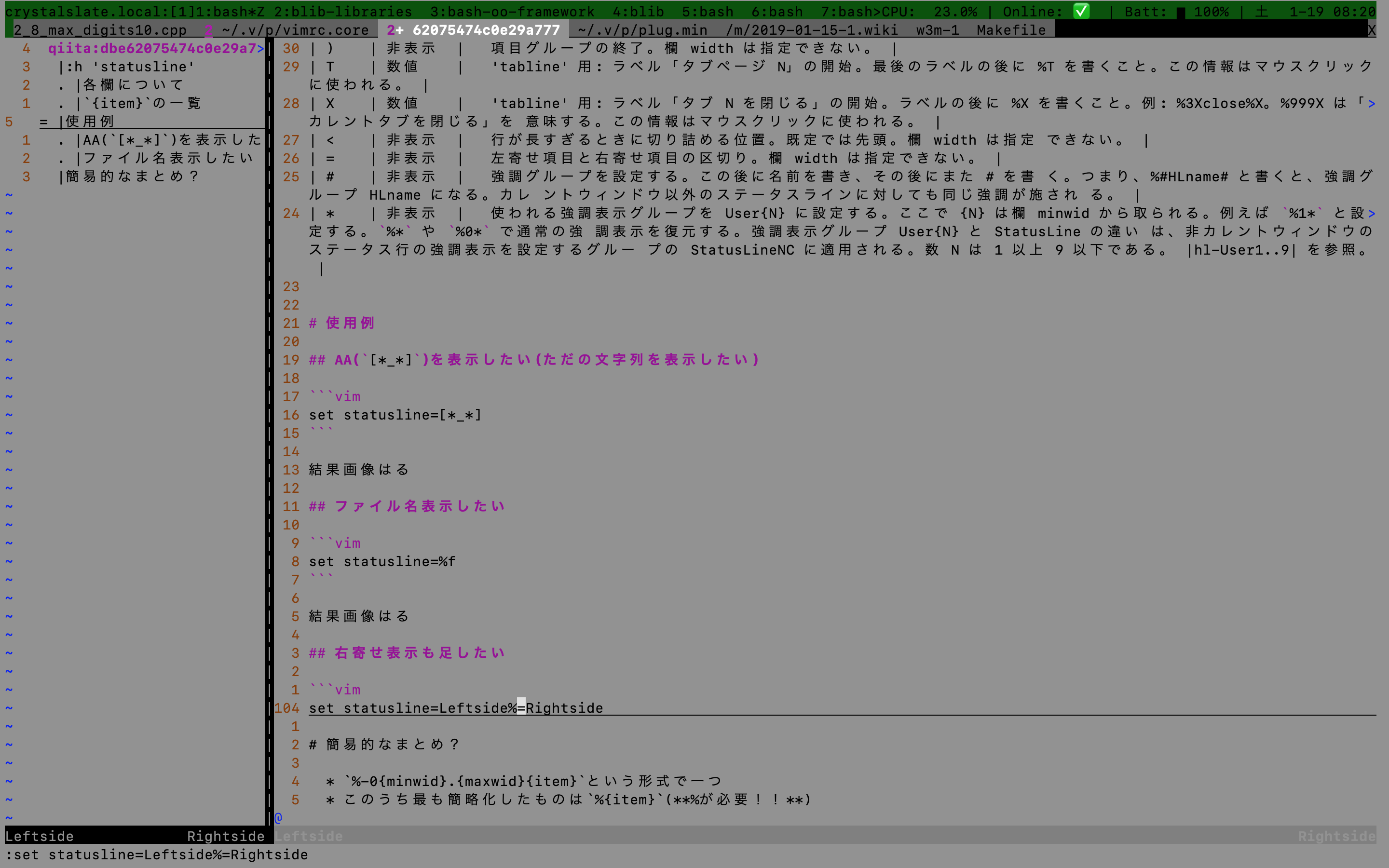
Task: Click the @ overflow marker at buffer bottom
Action: click(x=278, y=818)
